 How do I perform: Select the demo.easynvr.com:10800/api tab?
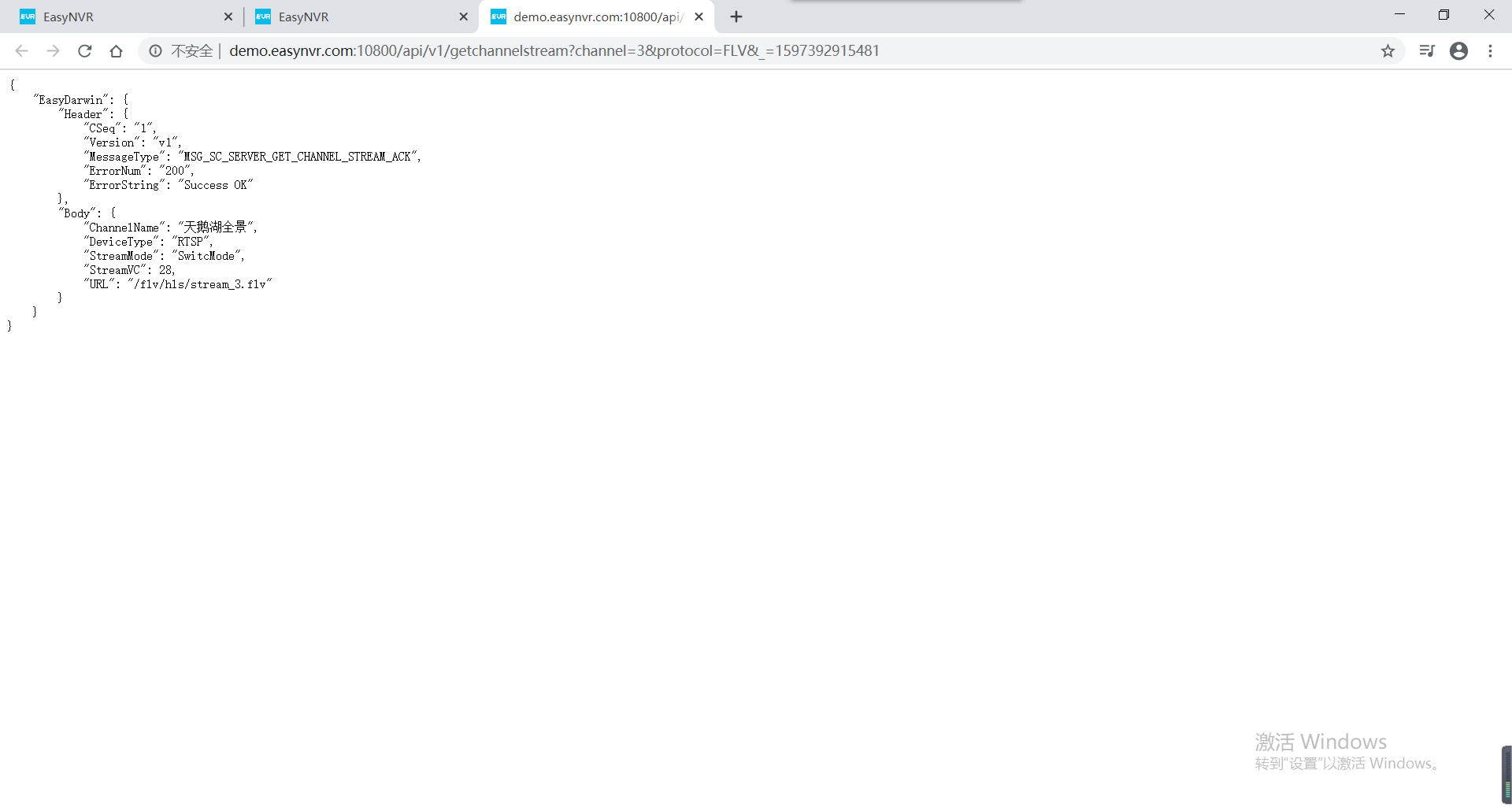point(596,17)
